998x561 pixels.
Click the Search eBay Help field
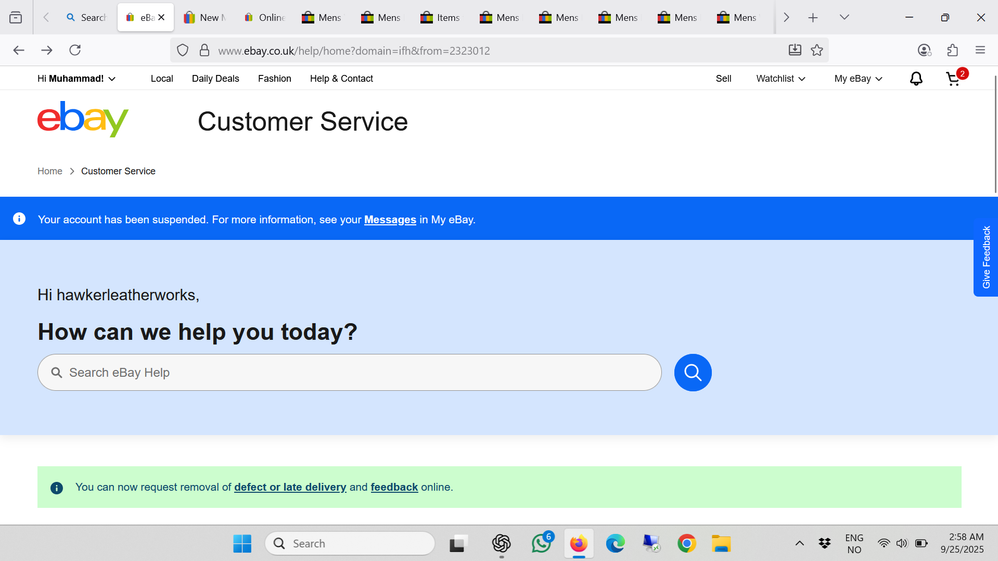(349, 373)
